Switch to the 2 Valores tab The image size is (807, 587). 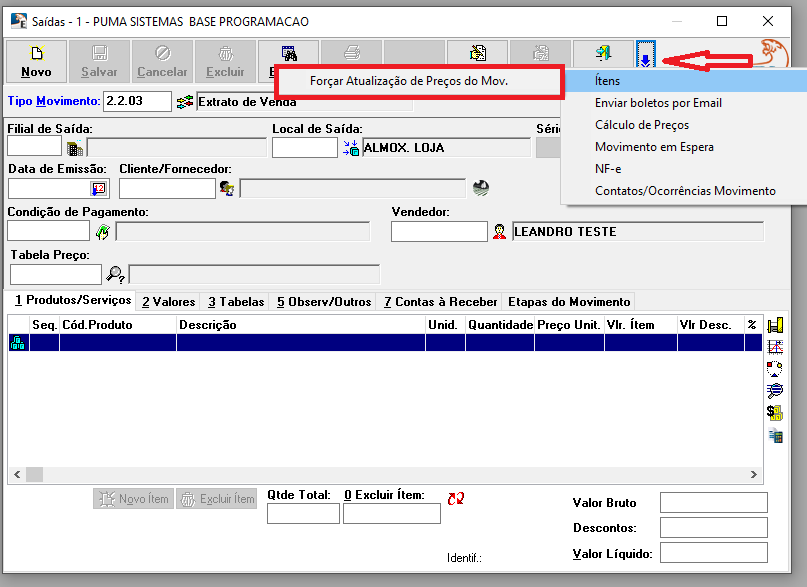(x=168, y=302)
